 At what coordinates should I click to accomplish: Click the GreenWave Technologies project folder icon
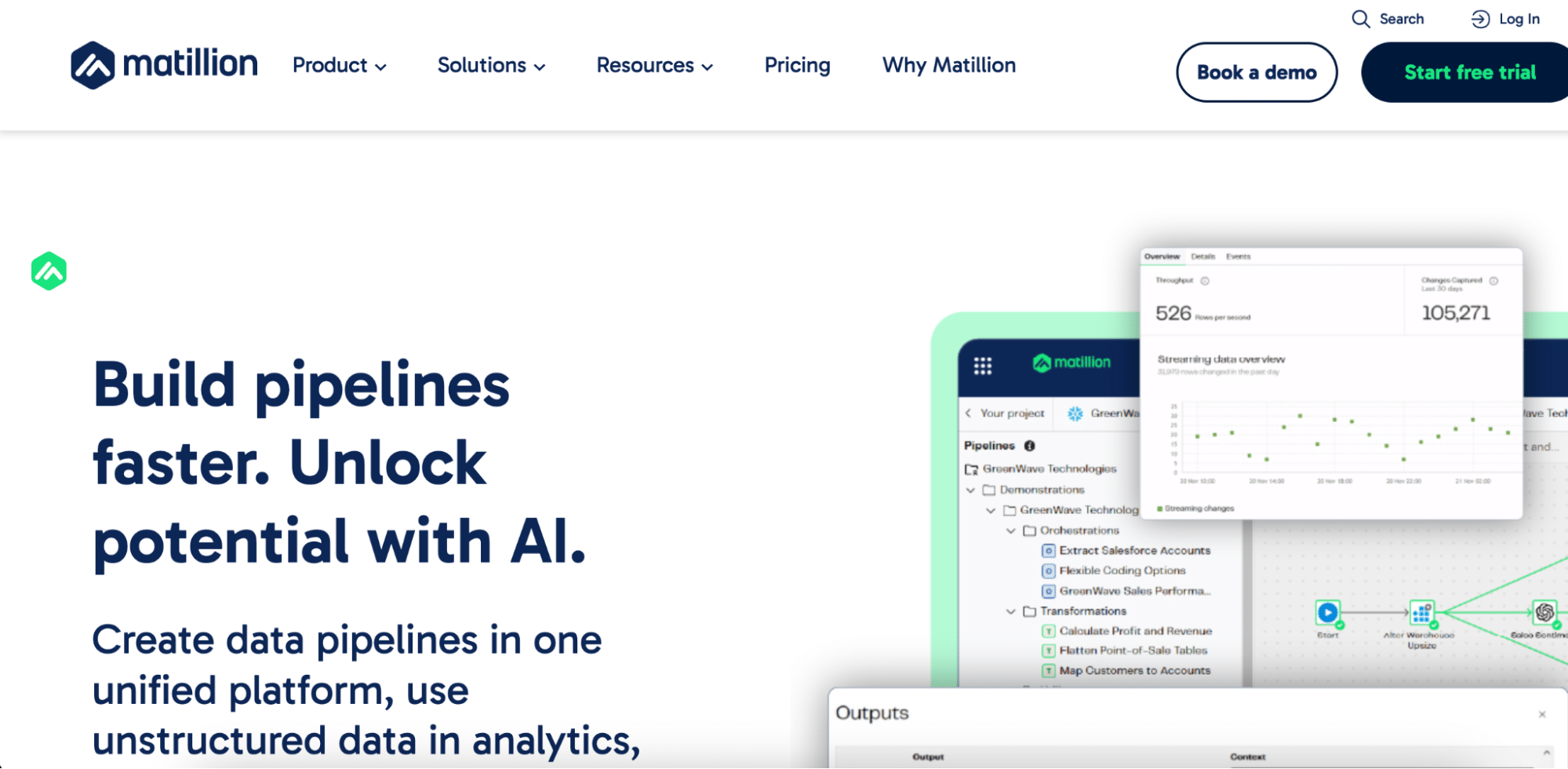point(971,469)
